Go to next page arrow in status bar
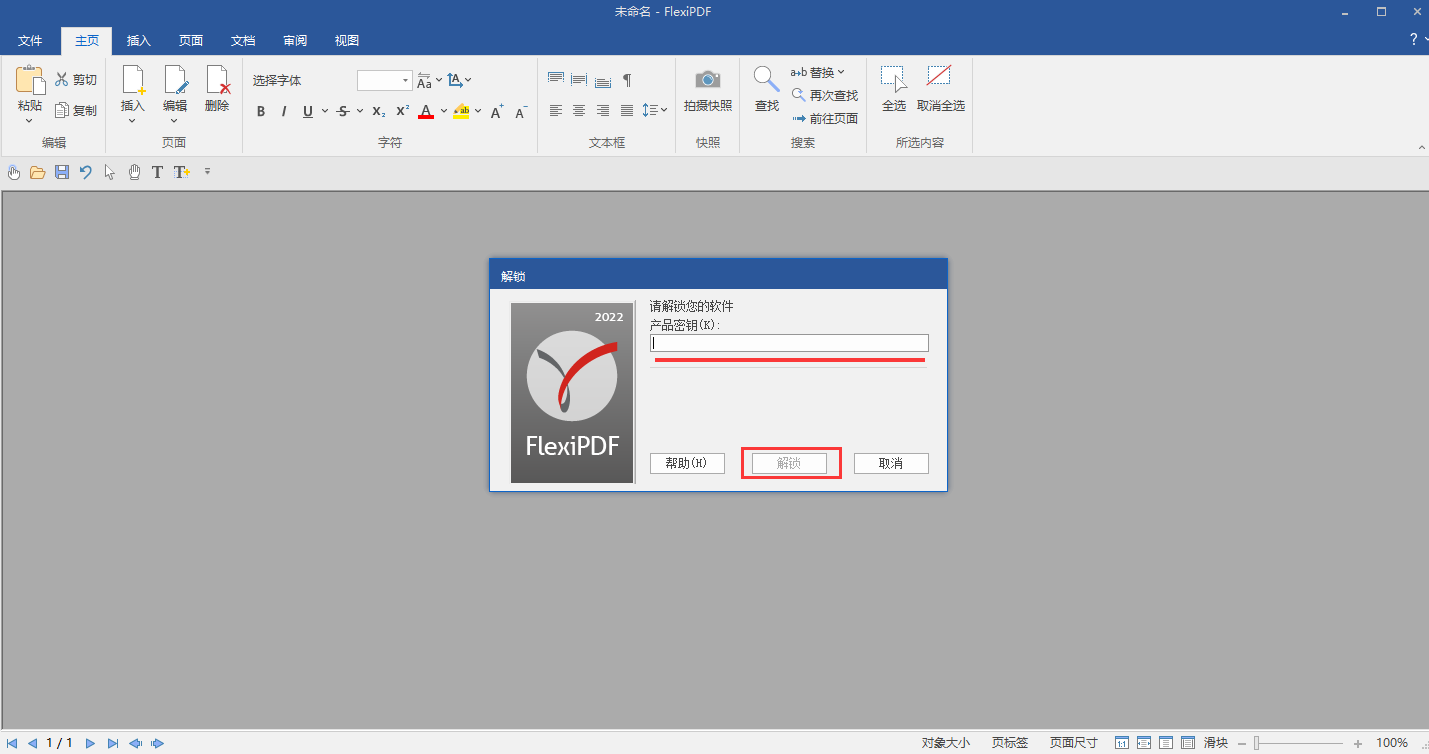 (91, 743)
